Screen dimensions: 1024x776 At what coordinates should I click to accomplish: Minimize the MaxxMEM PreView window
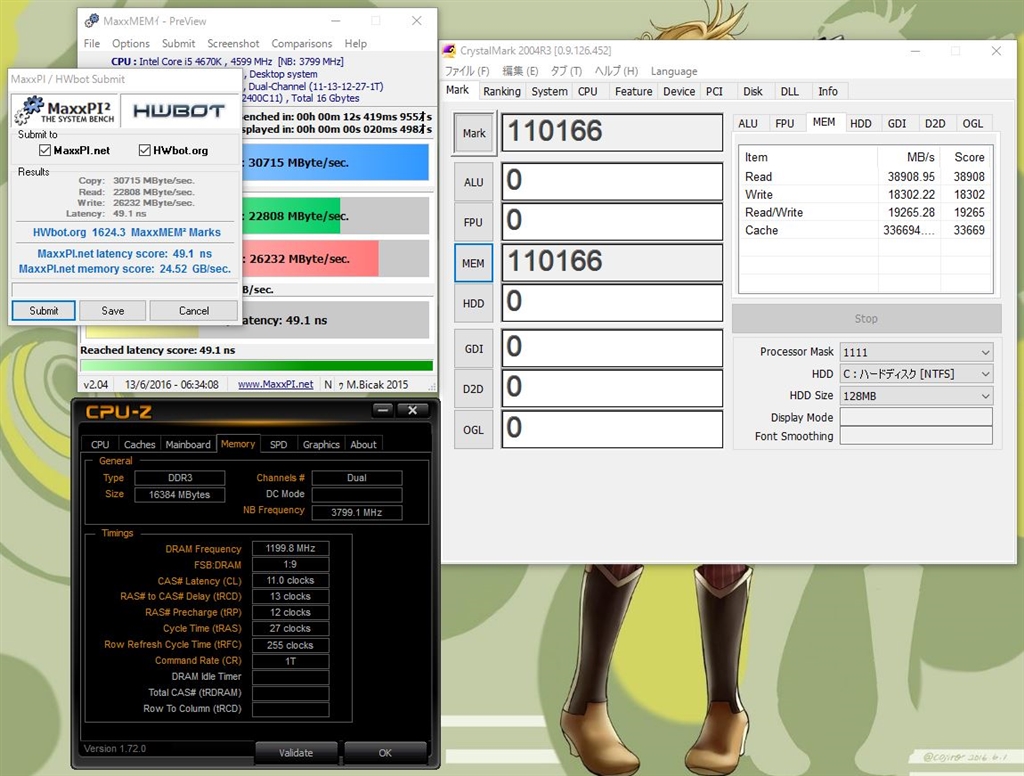click(335, 21)
